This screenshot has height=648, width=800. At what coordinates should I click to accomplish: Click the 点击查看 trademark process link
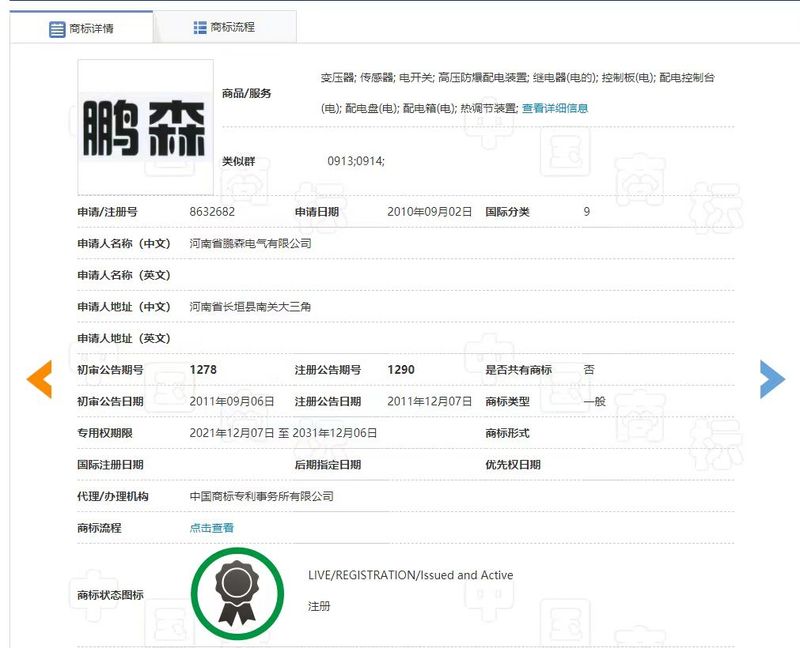tap(212, 528)
